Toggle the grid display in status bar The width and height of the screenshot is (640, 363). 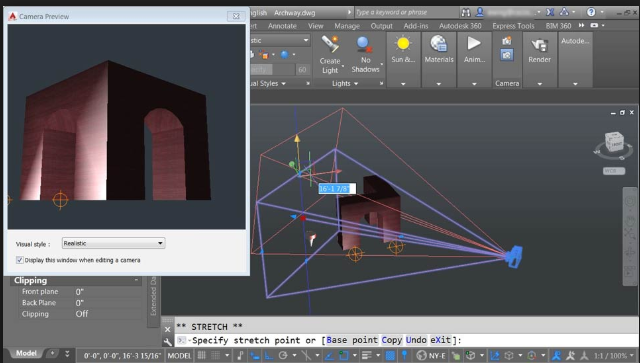202,355
